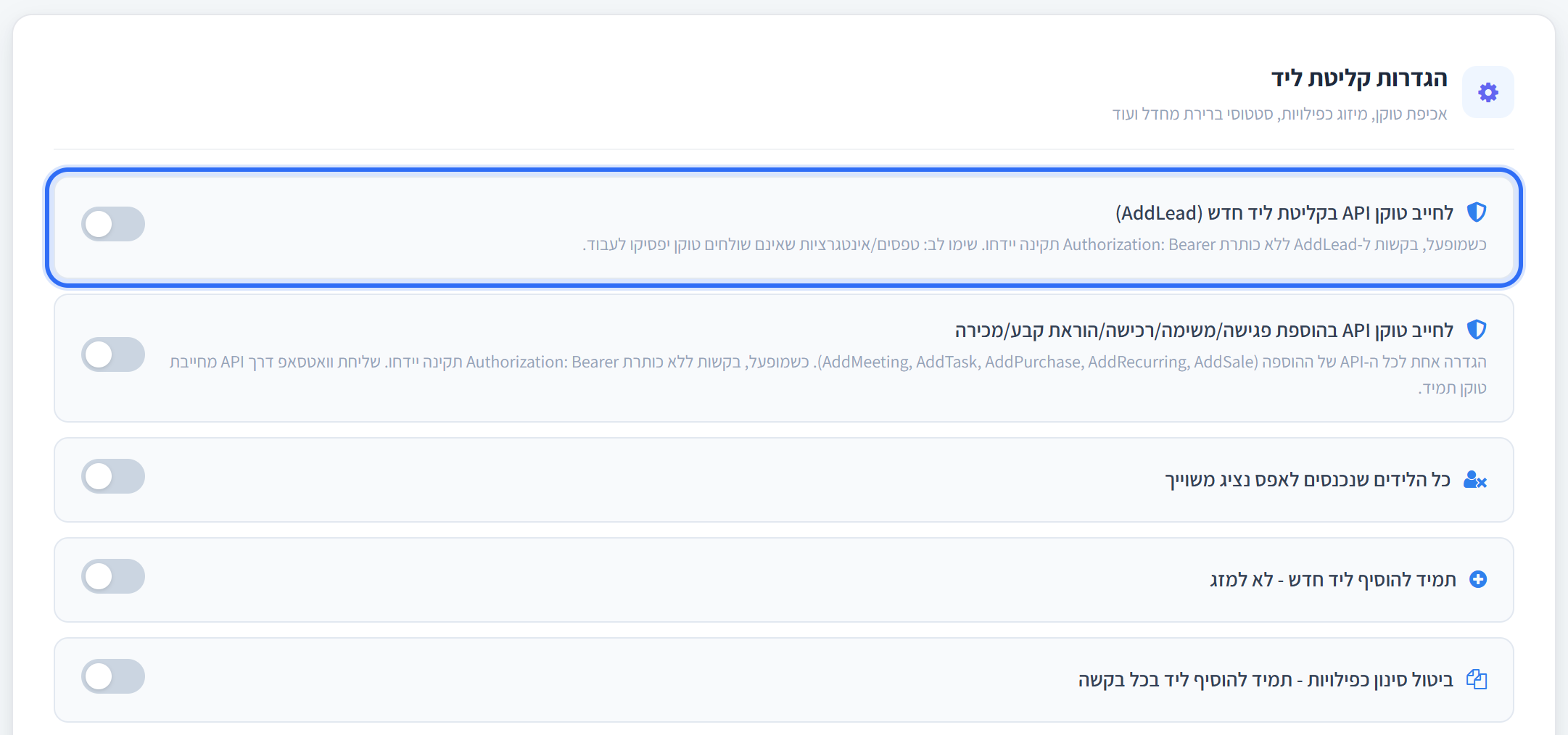Screen dimensions: 1568x735
Task: Select the לחייב טוקן API בהוספת פגישה/משימה label
Action: [1205, 331]
